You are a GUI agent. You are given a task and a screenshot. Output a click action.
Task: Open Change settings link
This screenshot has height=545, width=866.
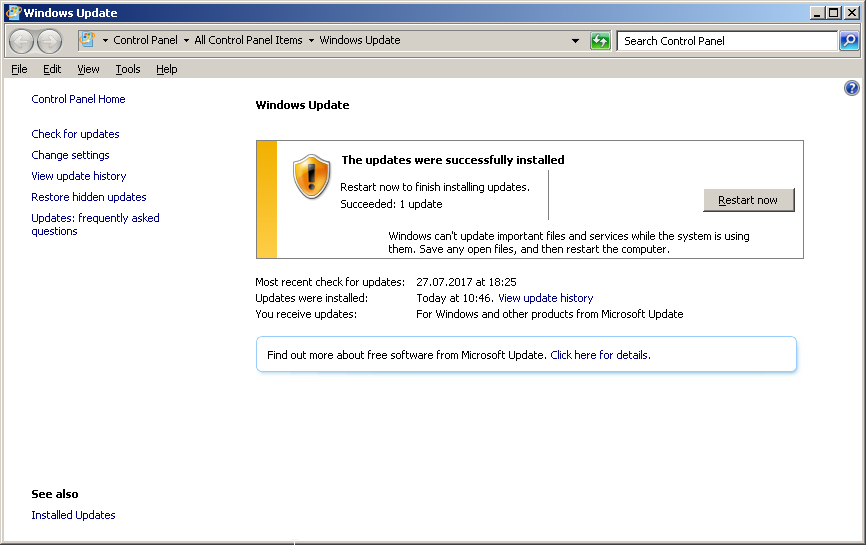coord(70,155)
